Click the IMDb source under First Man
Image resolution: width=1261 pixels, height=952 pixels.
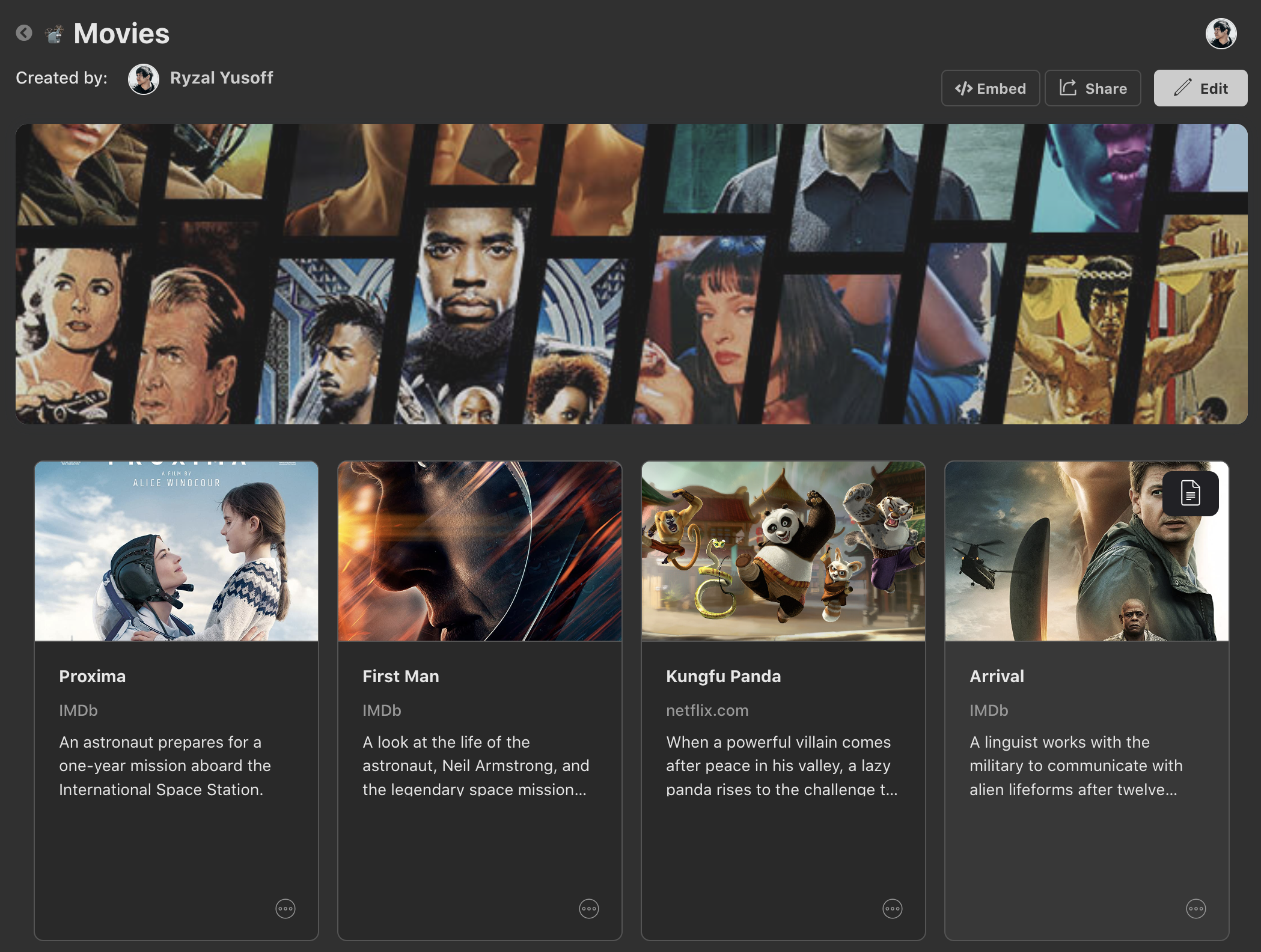382,710
